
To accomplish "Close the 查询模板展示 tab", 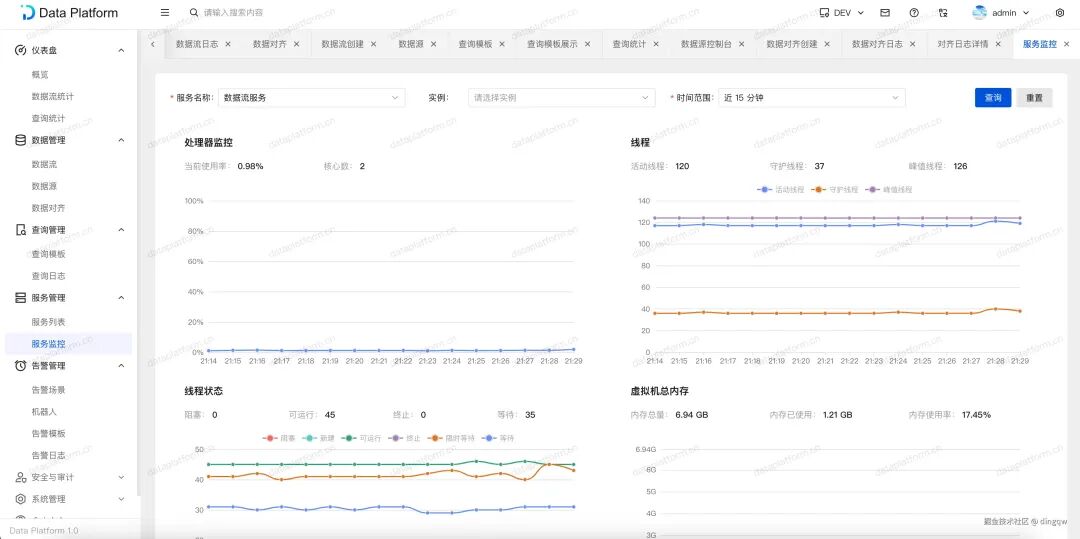I will point(588,43).
